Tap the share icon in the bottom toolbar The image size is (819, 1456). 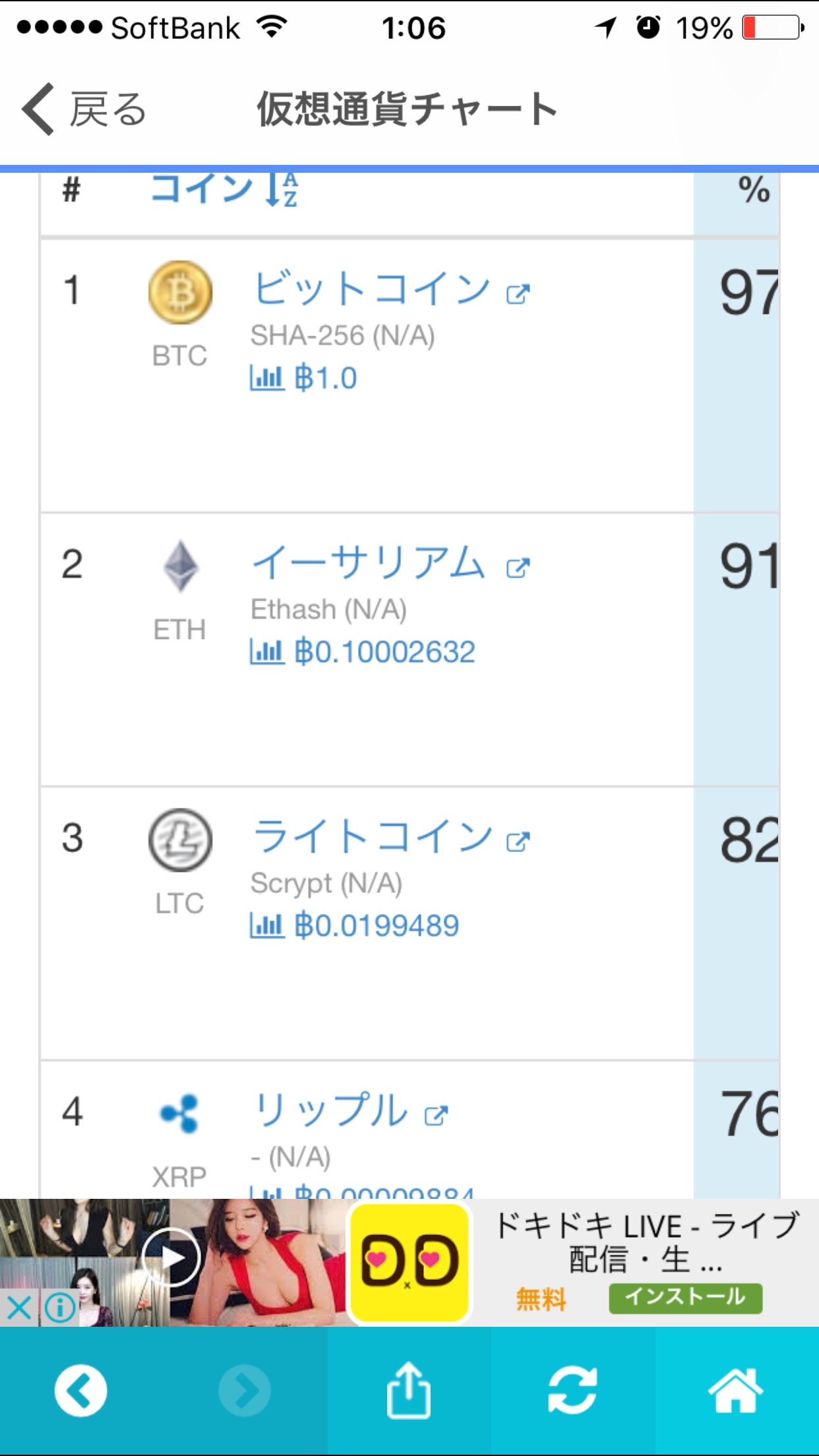point(409,1391)
